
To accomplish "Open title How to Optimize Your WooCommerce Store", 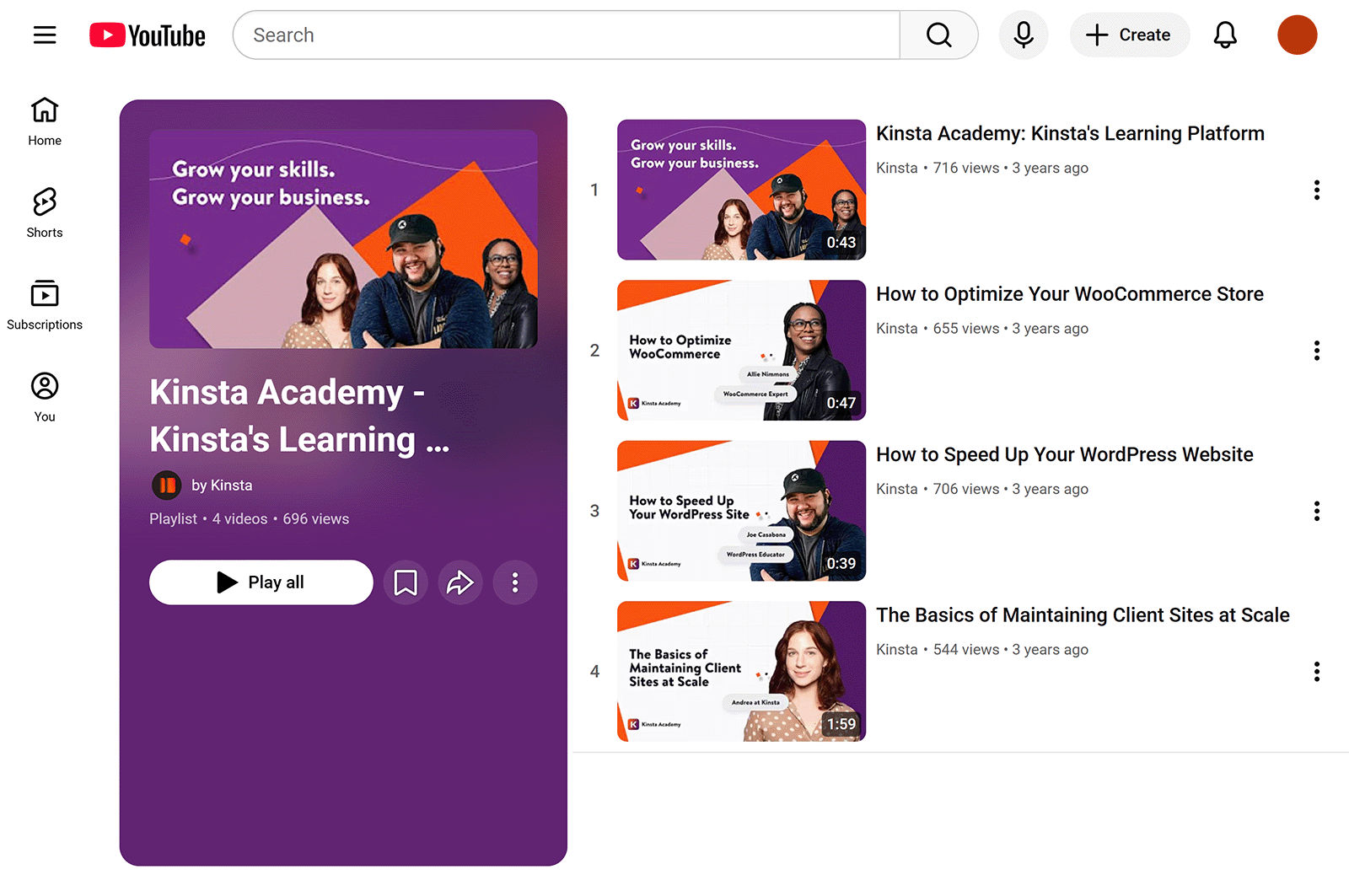I will (x=1070, y=294).
